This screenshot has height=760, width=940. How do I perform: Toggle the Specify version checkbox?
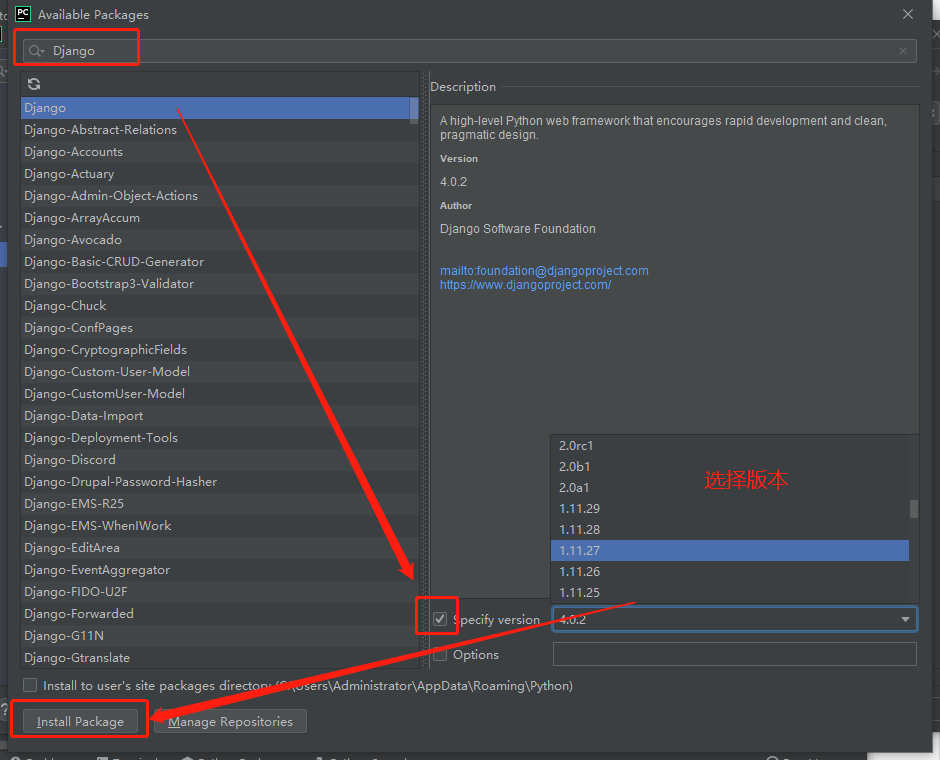pos(440,619)
